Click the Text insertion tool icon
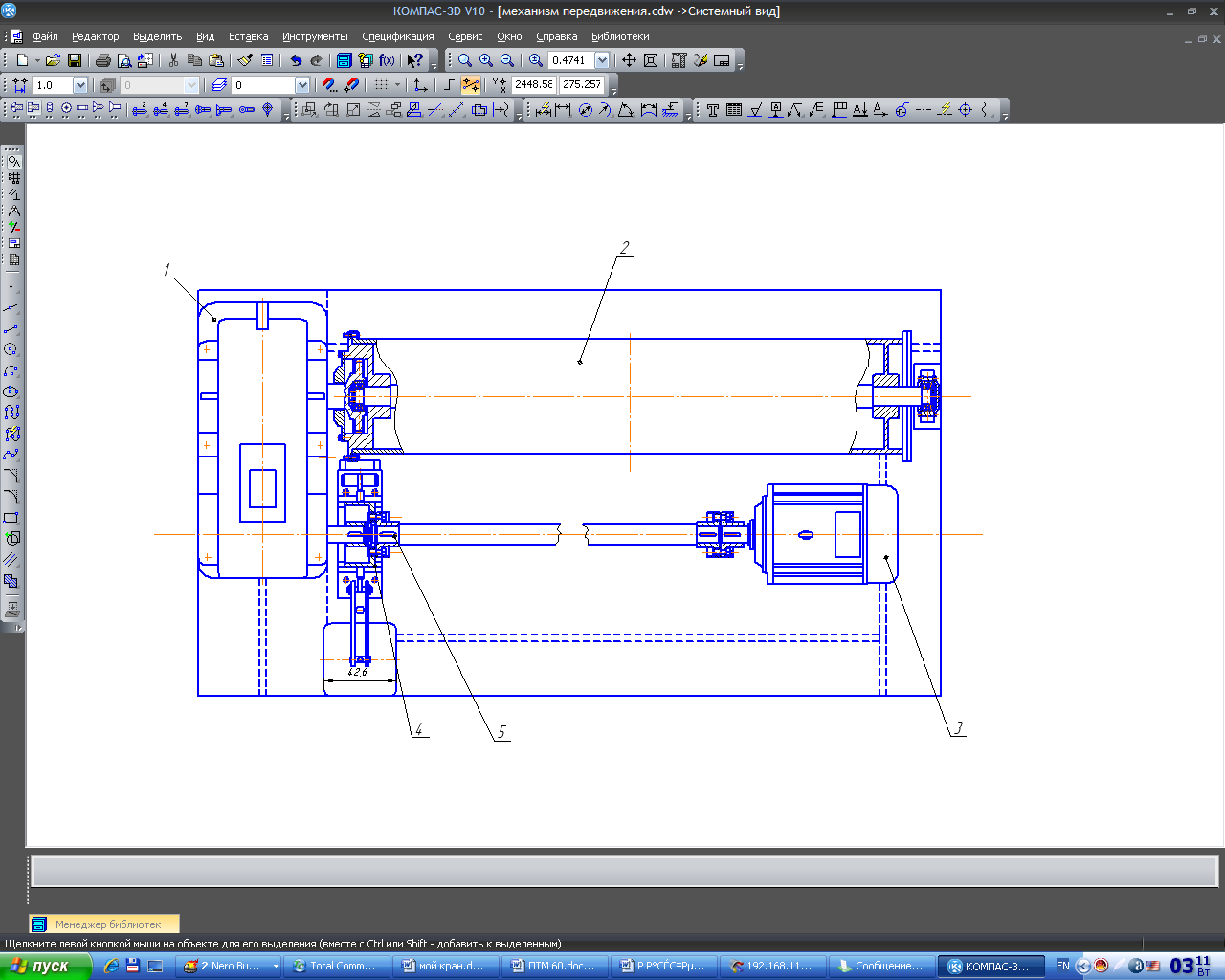1225x980 pixels. (x=713, y=110)
